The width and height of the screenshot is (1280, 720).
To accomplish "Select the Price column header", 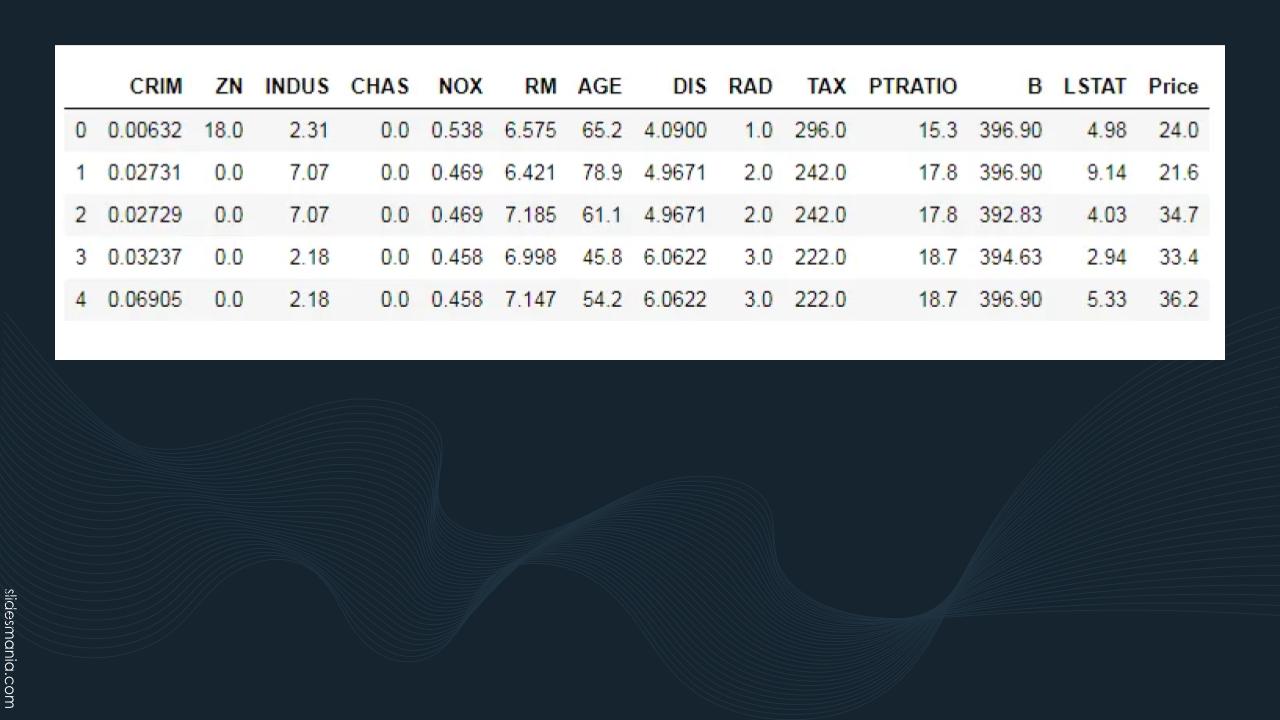I will (x=1173, y=86).
